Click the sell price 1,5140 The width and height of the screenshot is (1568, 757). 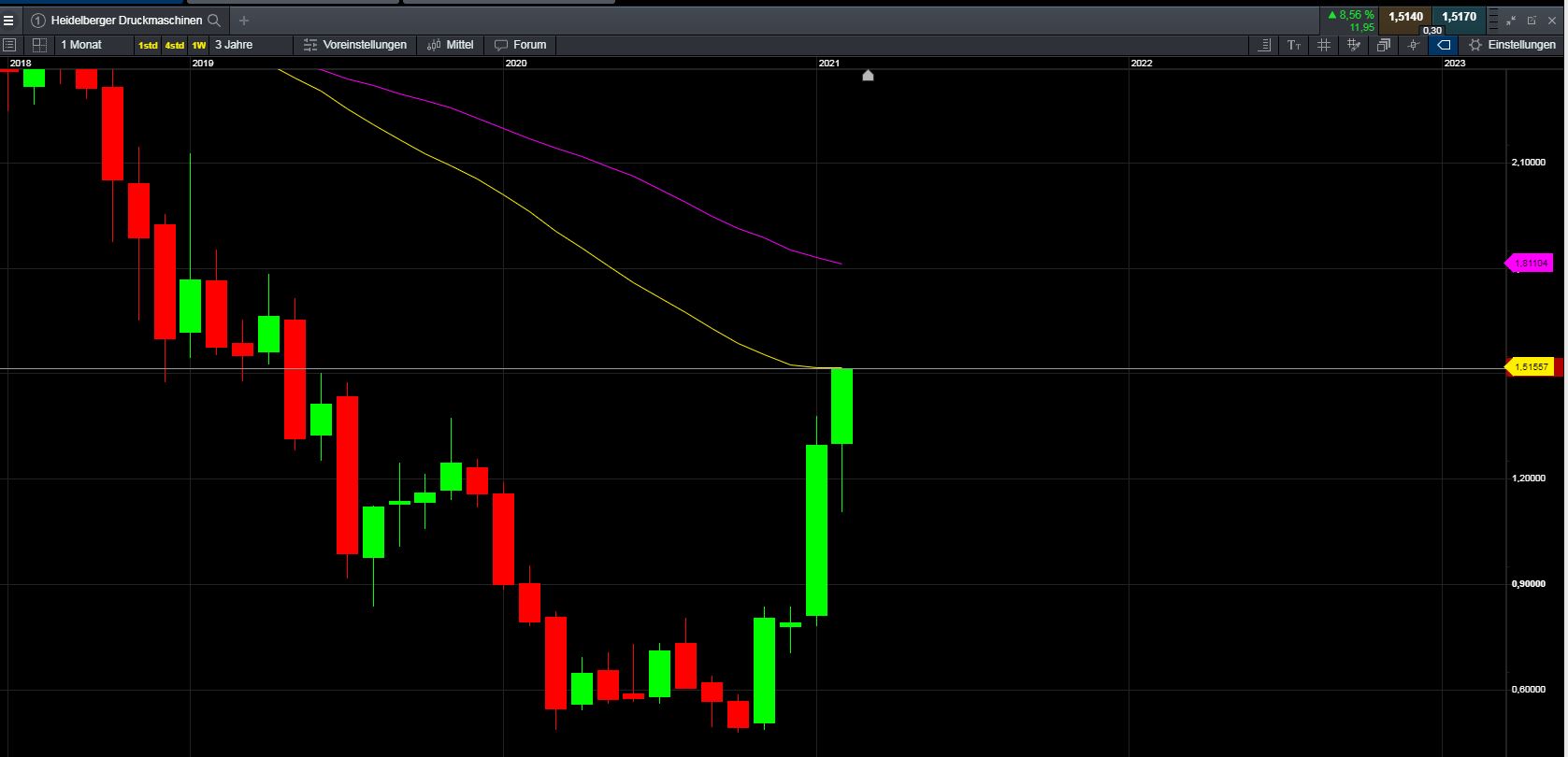click(1405, 17)
